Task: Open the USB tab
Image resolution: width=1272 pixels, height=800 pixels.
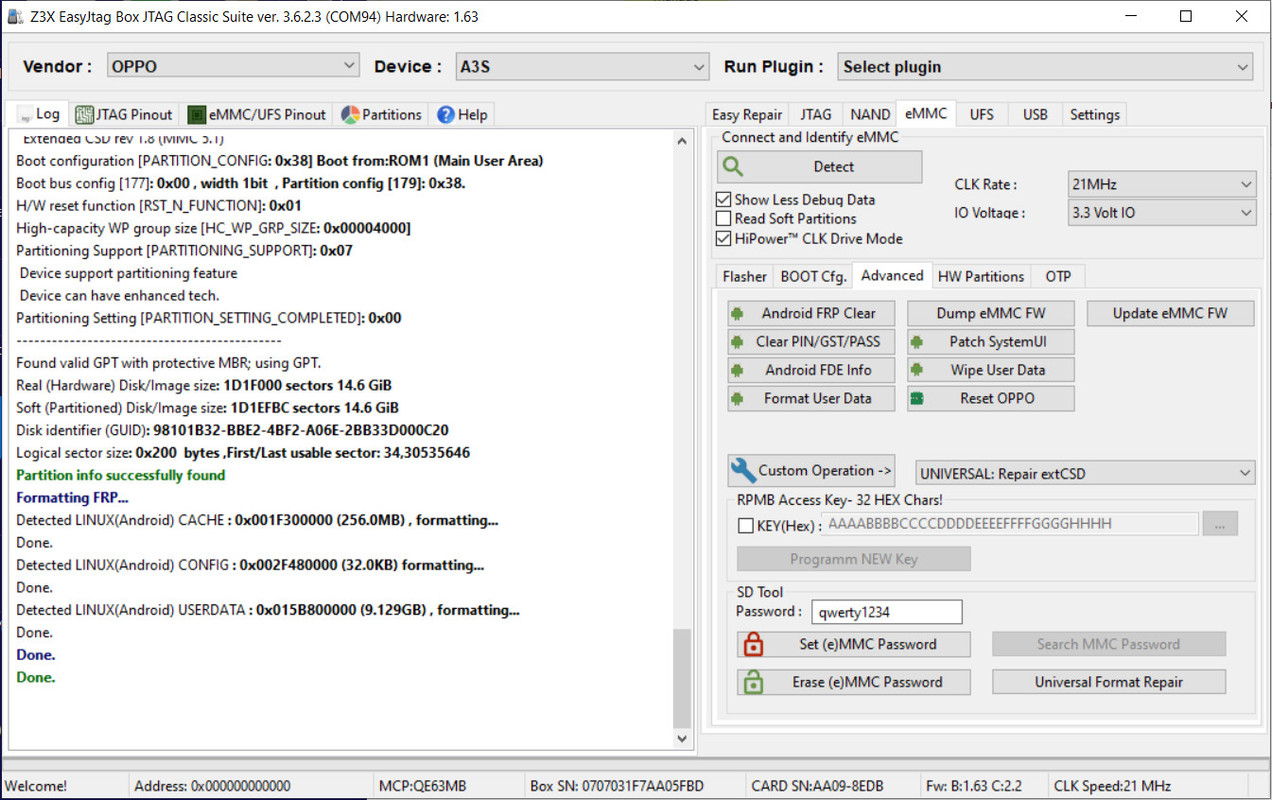Action: [1035, 115]
